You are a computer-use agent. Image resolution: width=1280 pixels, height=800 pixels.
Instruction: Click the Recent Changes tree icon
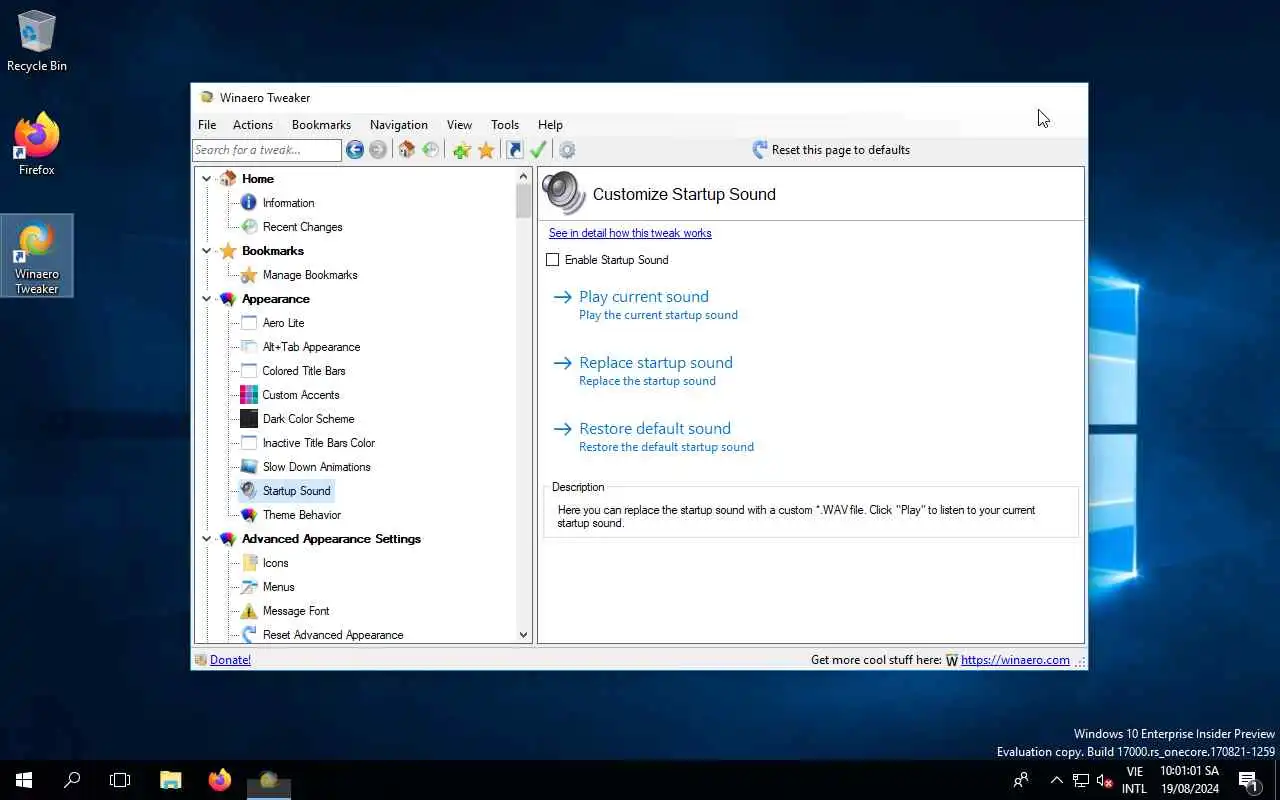click(249, 227)
